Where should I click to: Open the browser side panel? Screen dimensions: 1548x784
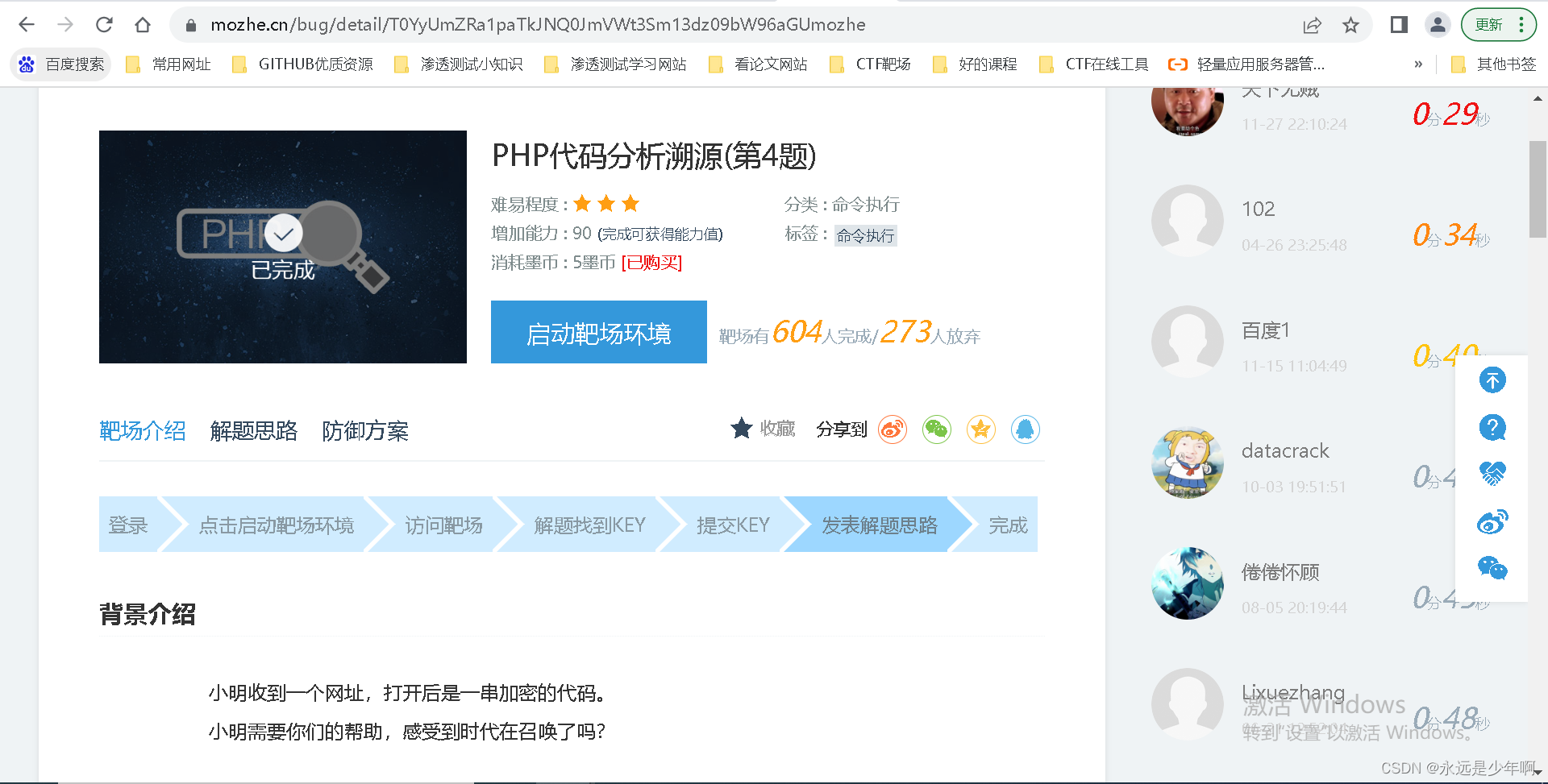pos(1399,25)
